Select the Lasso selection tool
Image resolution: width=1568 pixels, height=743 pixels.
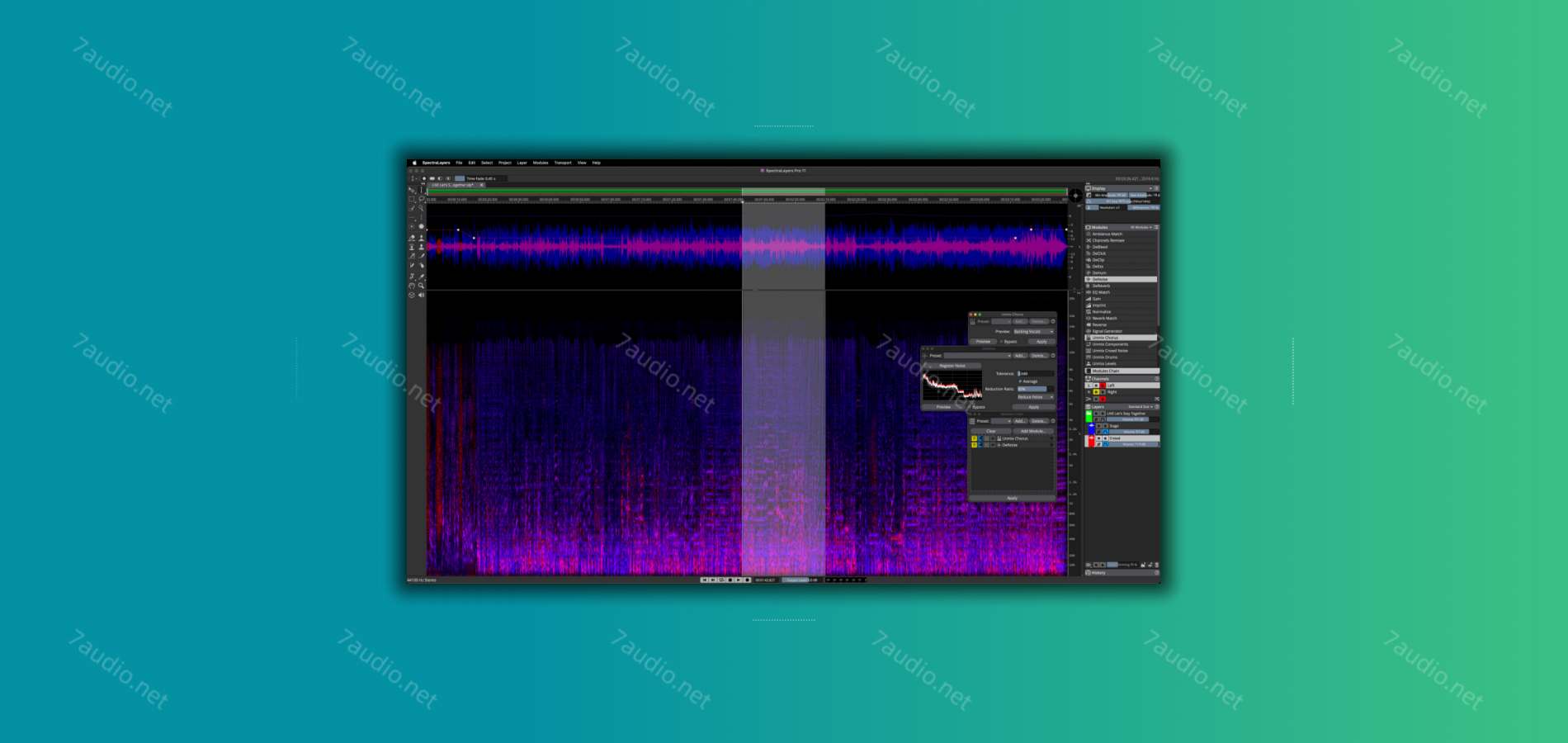pyautogui.click(x=421, y=199)
